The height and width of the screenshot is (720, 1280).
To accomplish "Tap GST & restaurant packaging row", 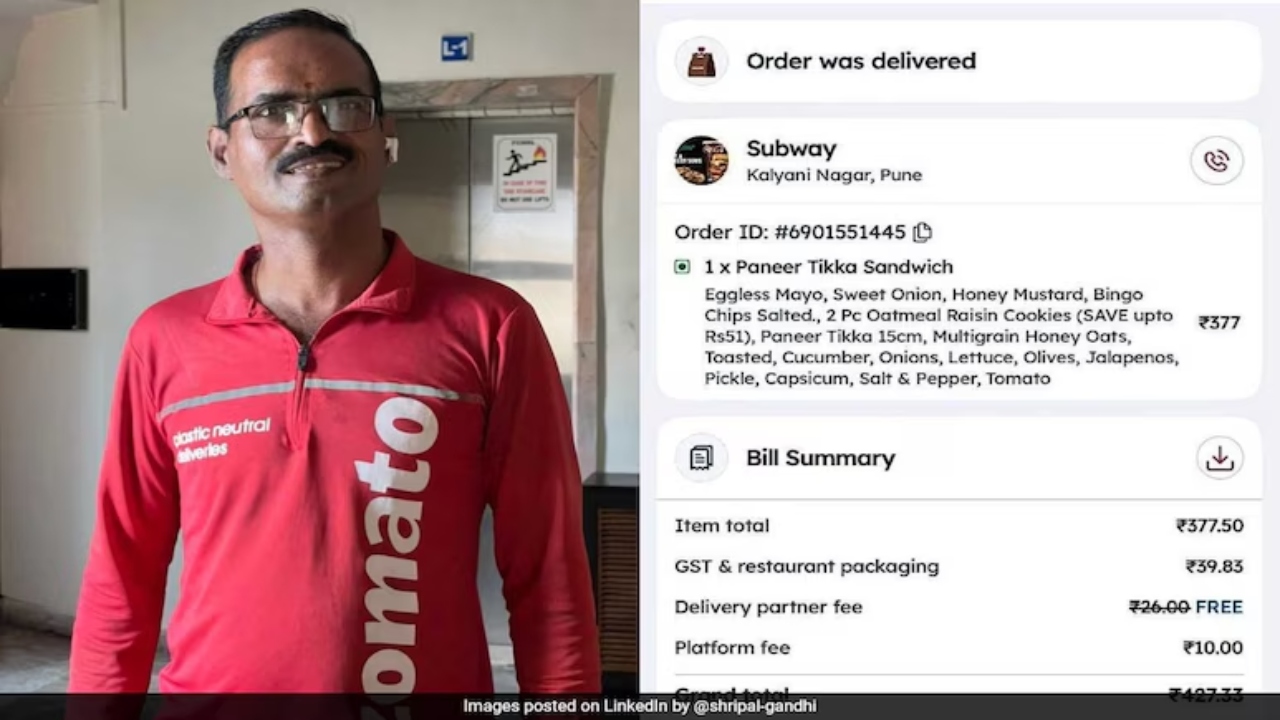I will point(959,567).
